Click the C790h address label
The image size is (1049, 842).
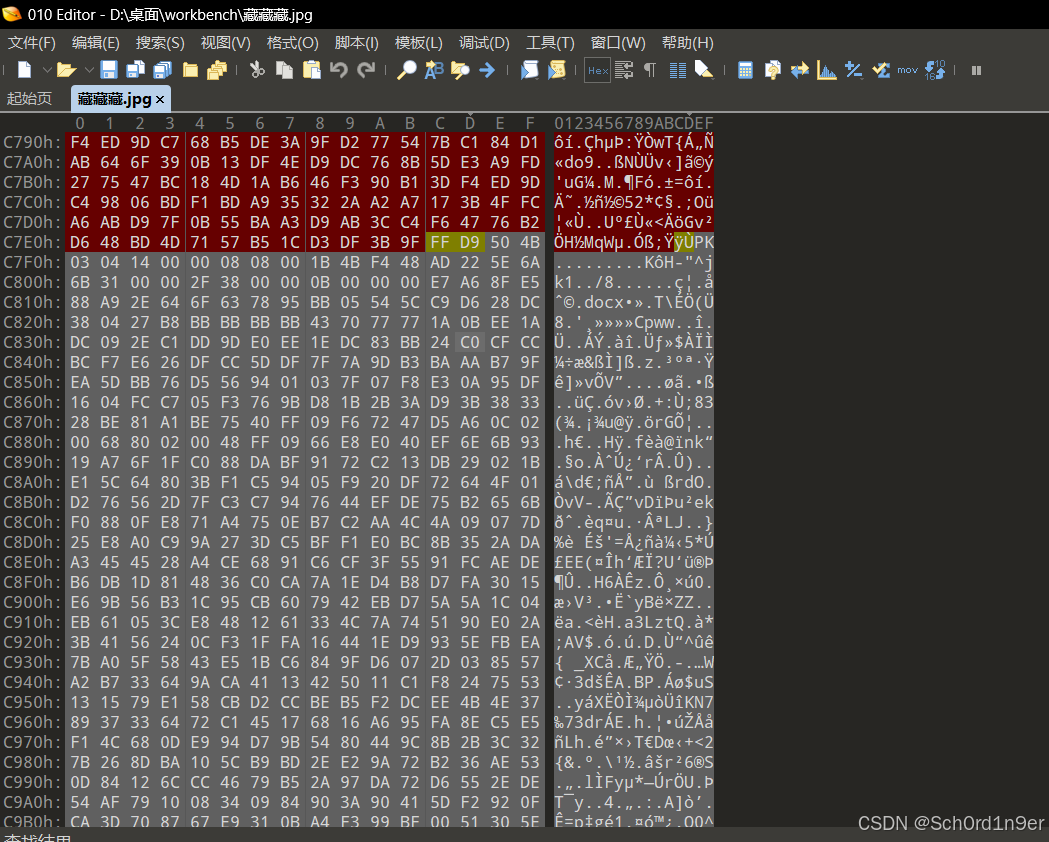[32, 142]
